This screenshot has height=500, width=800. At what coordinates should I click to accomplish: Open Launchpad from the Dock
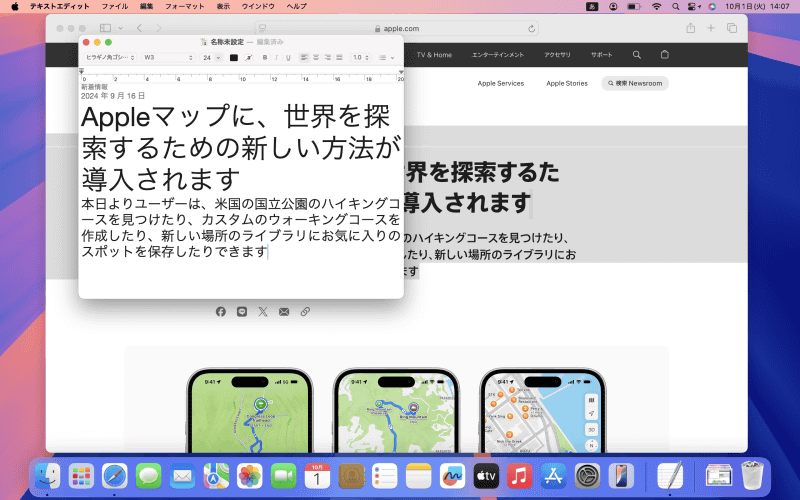pos(81,477)
